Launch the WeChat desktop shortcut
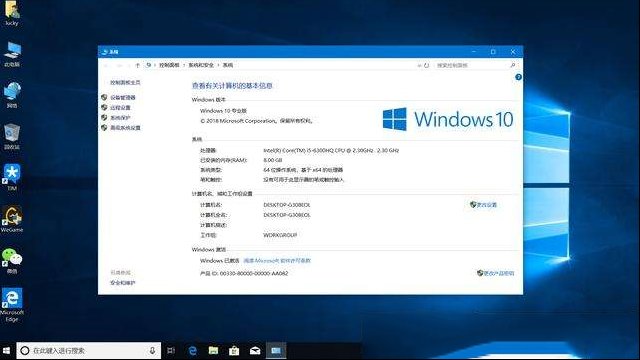Image resolution: width=640 pixels, height=360 pixels. pyautogui.click(x=12, y=260)
